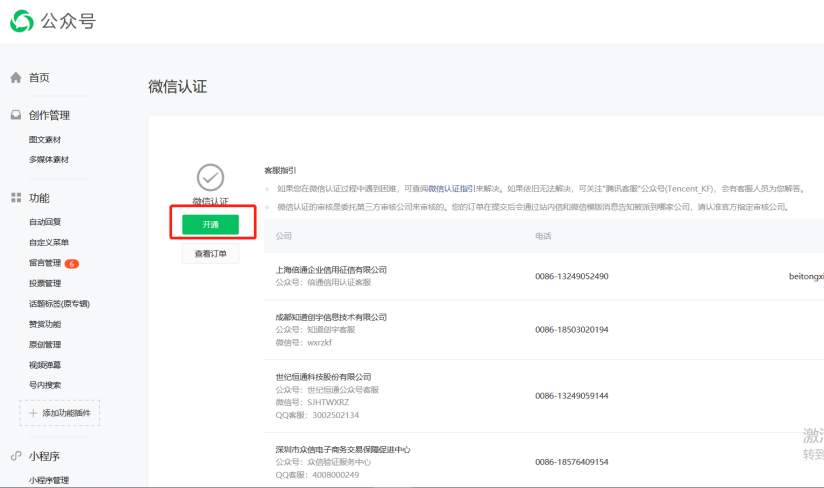The image size is (824, 488).
Task: Click the 微信认证 page title
Action: [x=178, y=87]
